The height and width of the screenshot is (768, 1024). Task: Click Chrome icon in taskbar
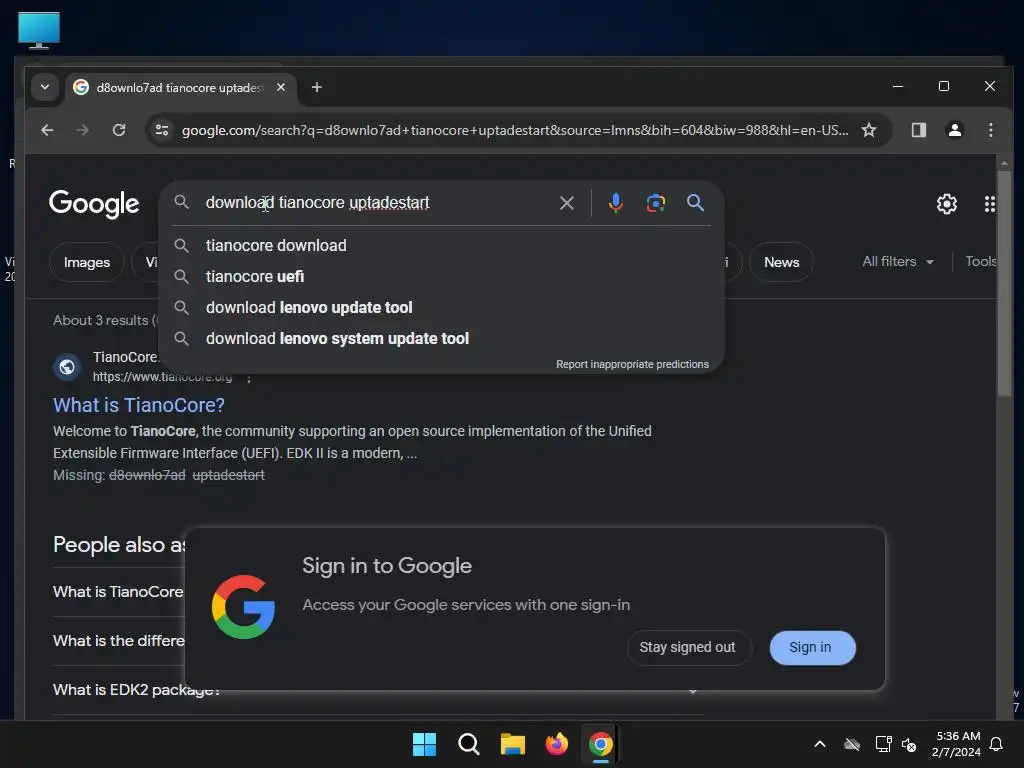pos(601,744)
